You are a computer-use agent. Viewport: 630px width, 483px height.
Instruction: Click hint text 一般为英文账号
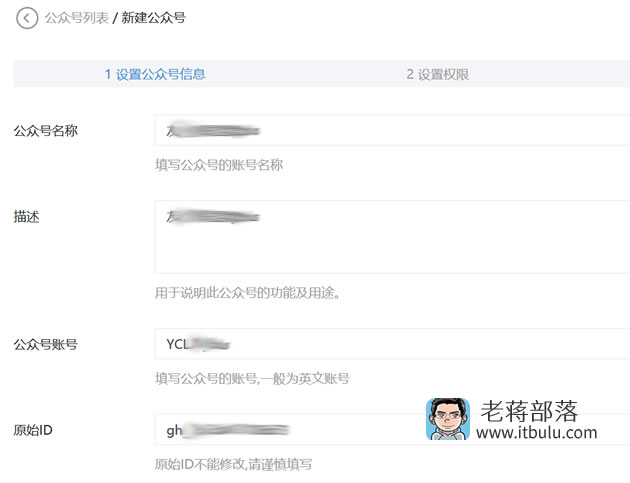(x=305, y=379)
